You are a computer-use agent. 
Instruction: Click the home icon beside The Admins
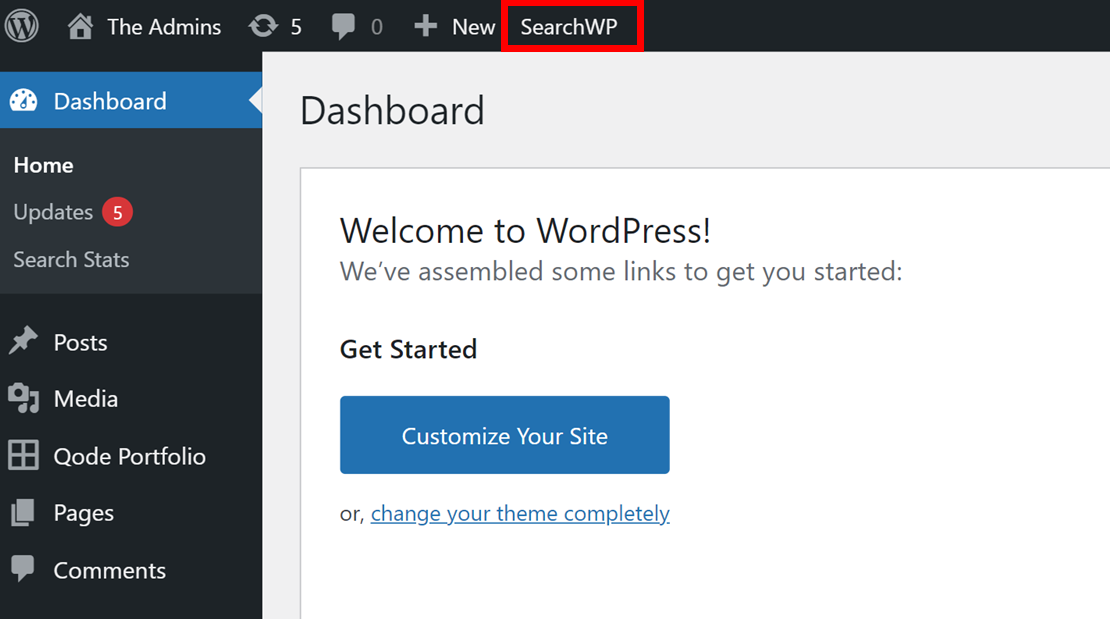coord(80,26)
